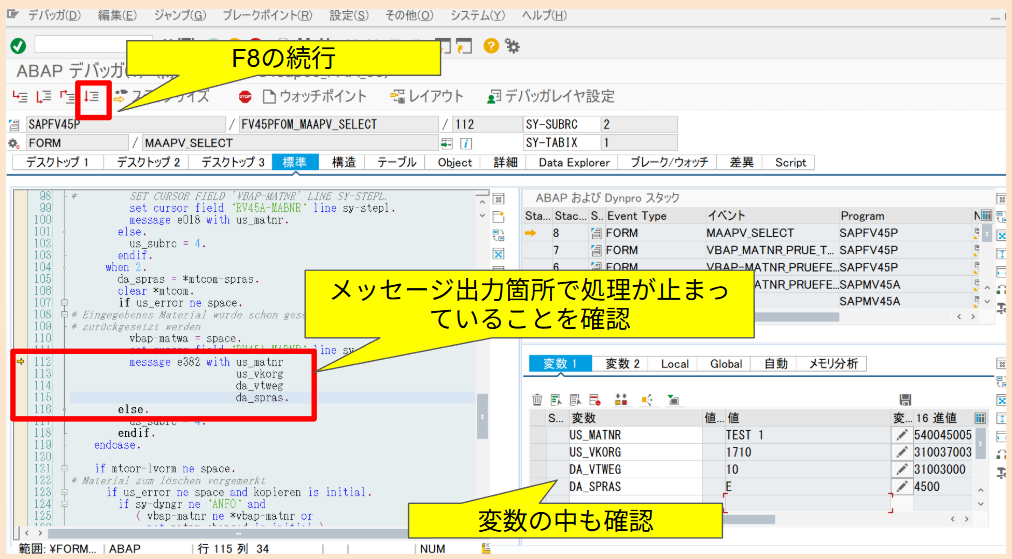This screenshot has width=1012, height=559.
Task: Open the ブレークポイント(R) menu
Action: tap(267, 15)
